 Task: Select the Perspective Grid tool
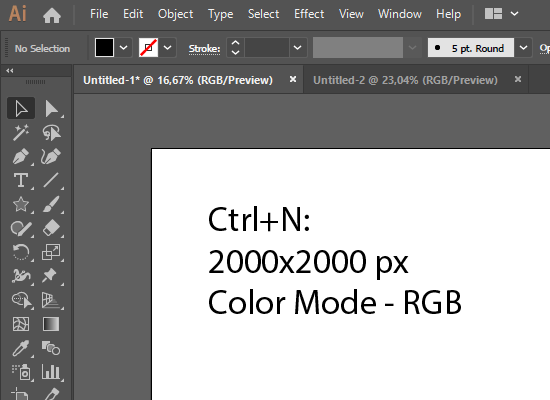coord(51,300)
